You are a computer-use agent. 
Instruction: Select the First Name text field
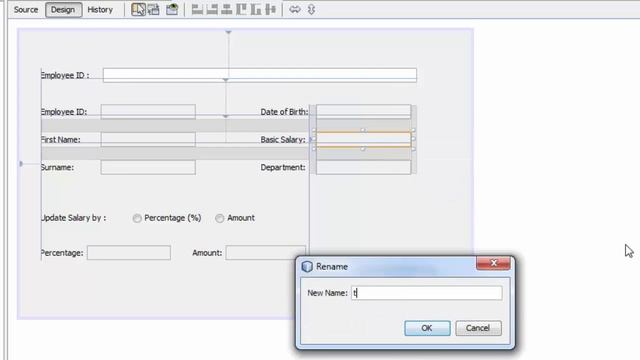(x=148, y=139)
